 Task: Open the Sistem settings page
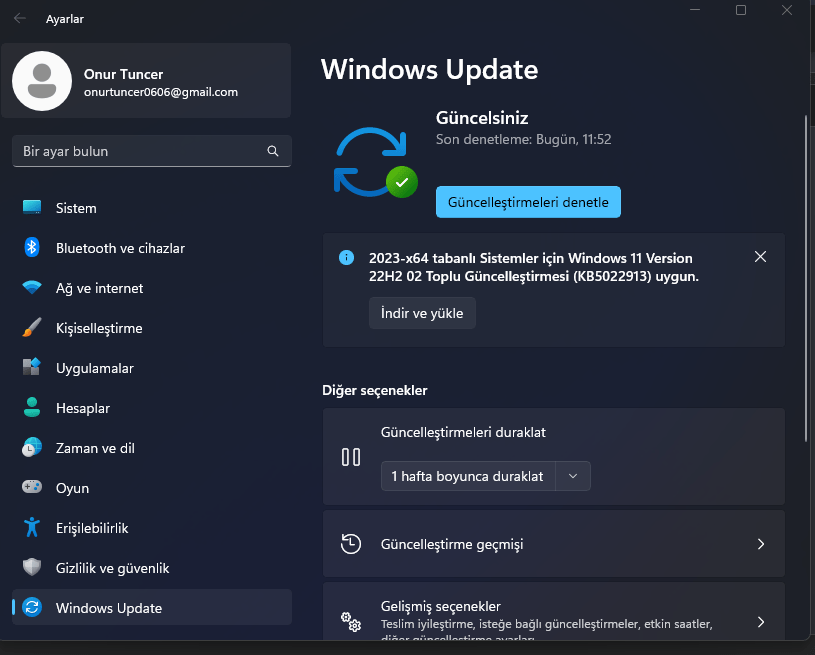click(x=151, y=208)
